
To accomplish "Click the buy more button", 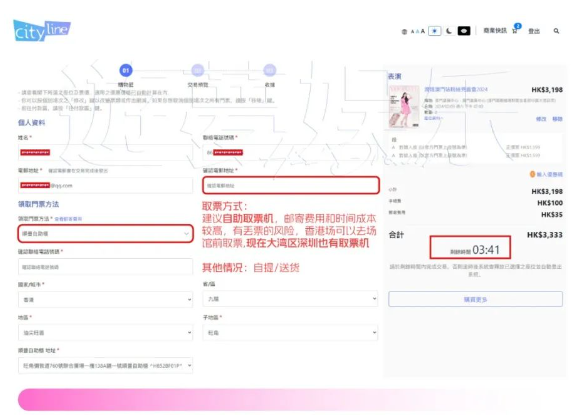I will pyautogui.click(x=476, y=299).
